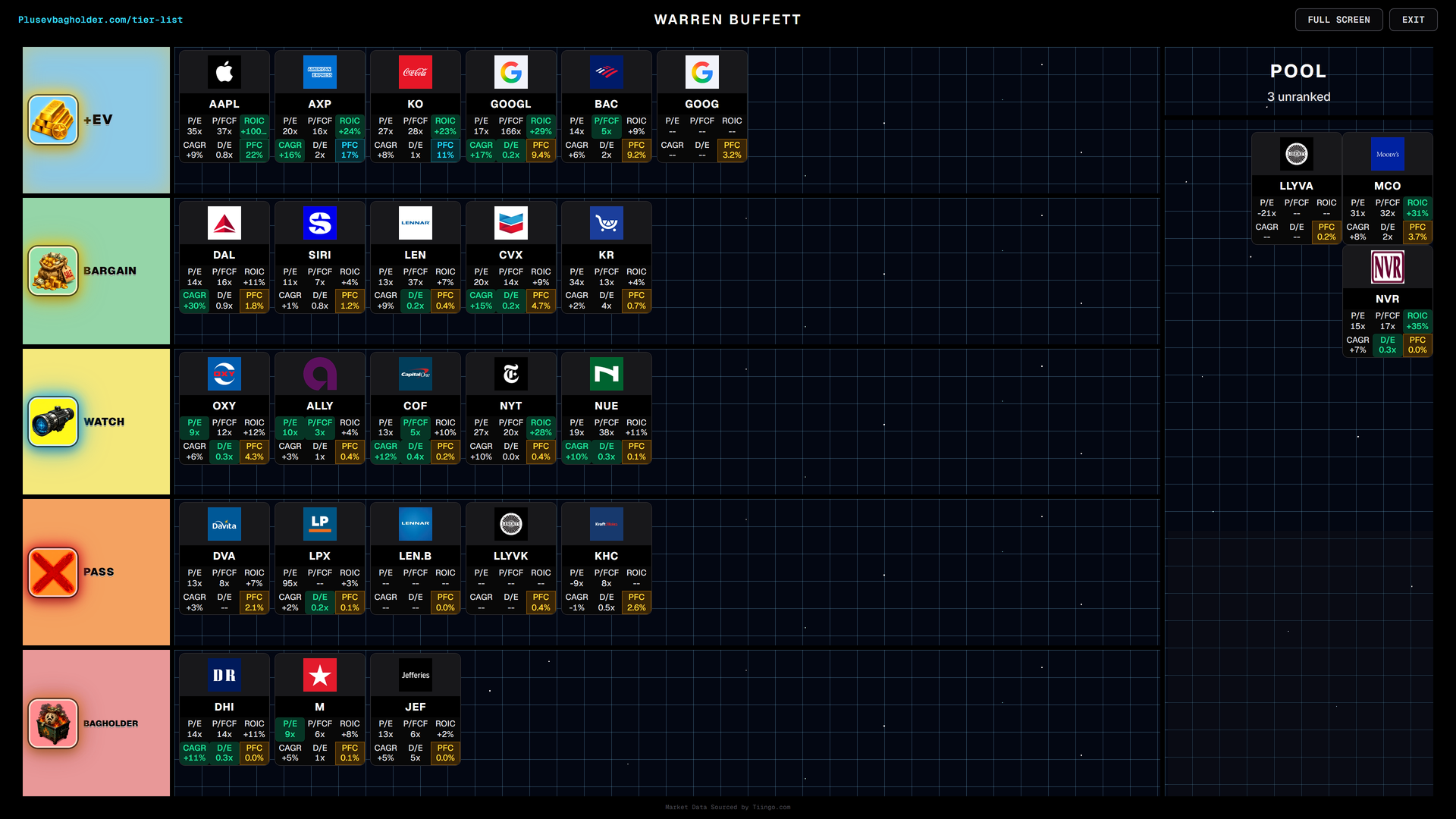Click the FULL SCREEN button
The width and height of the screenshot is (1456, 819).
click(1338, 20)
